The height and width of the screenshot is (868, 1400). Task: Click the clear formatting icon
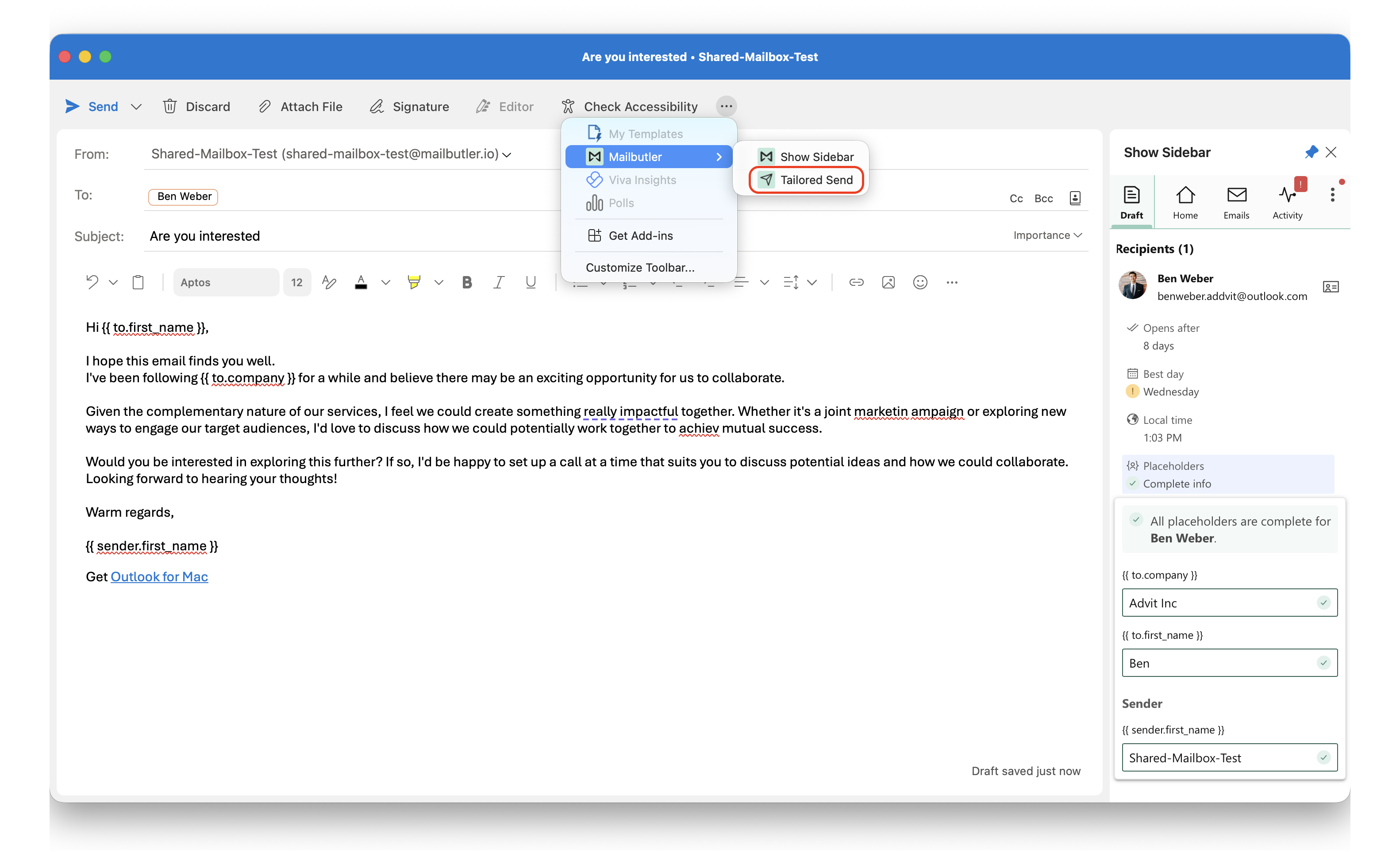[x=329, y=282]
